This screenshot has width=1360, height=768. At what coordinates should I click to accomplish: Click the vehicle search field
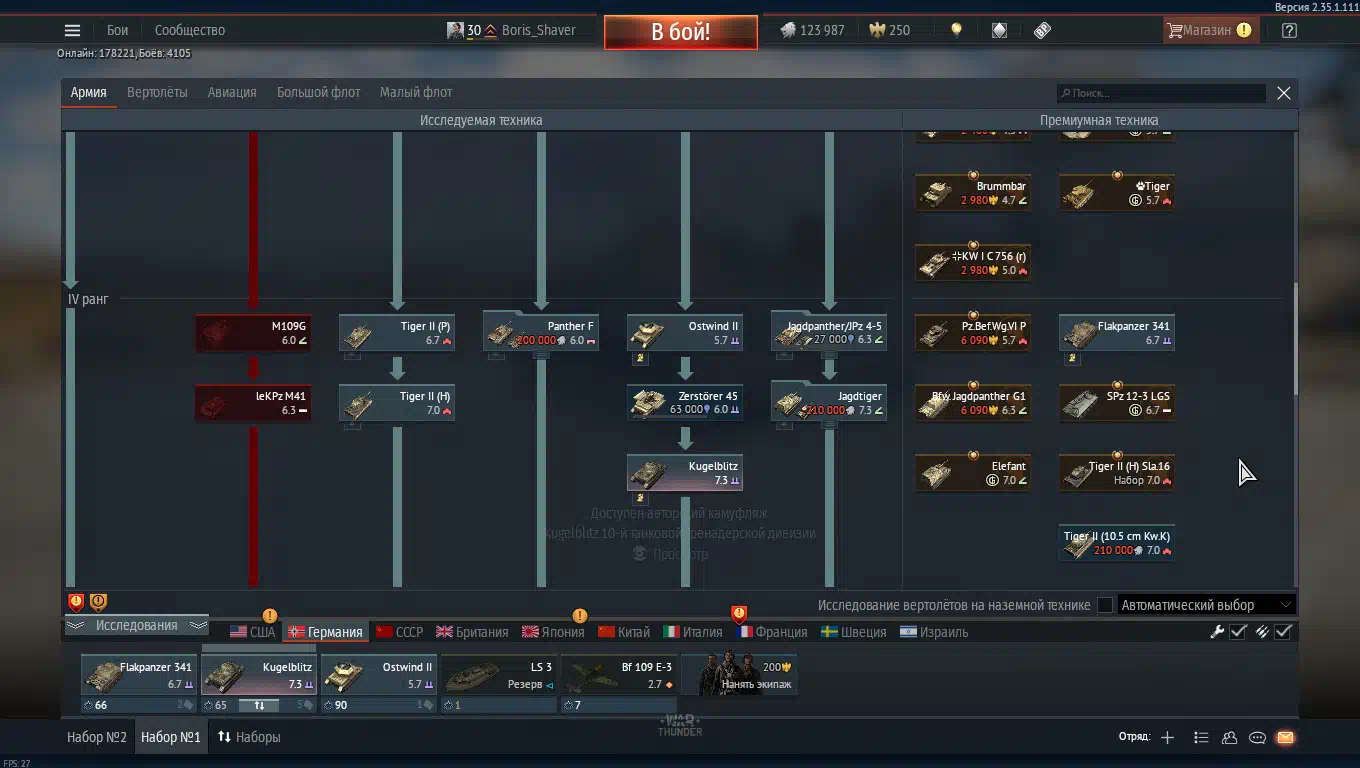point(1162,93)
